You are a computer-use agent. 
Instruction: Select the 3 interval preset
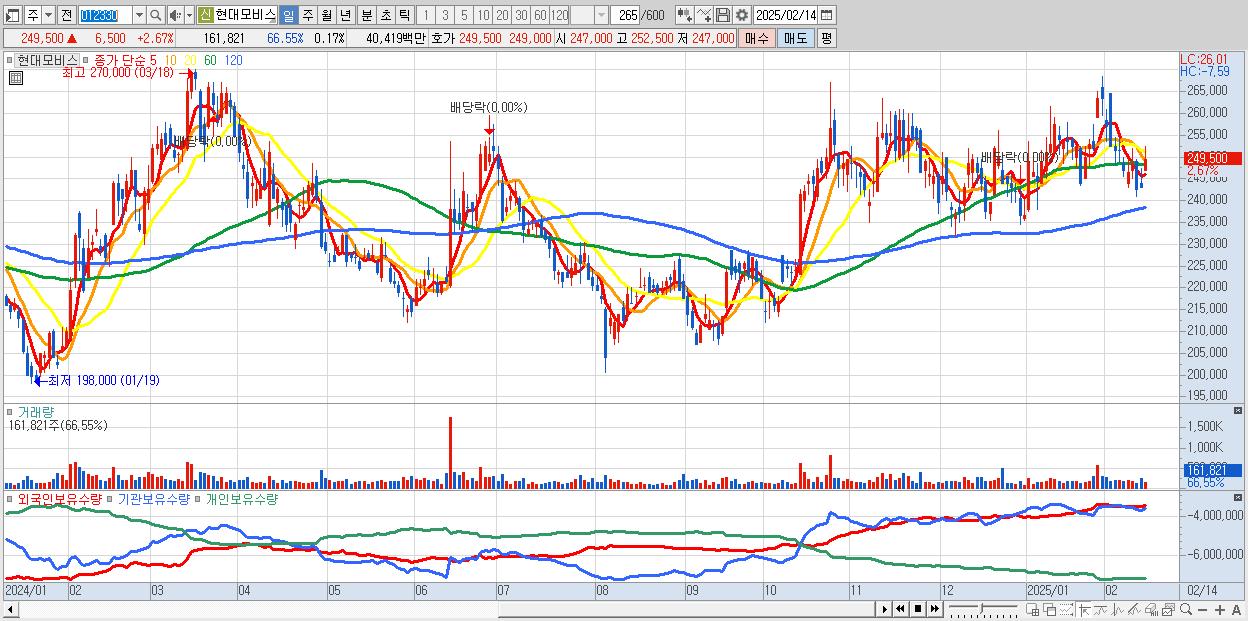pos(445,16)
